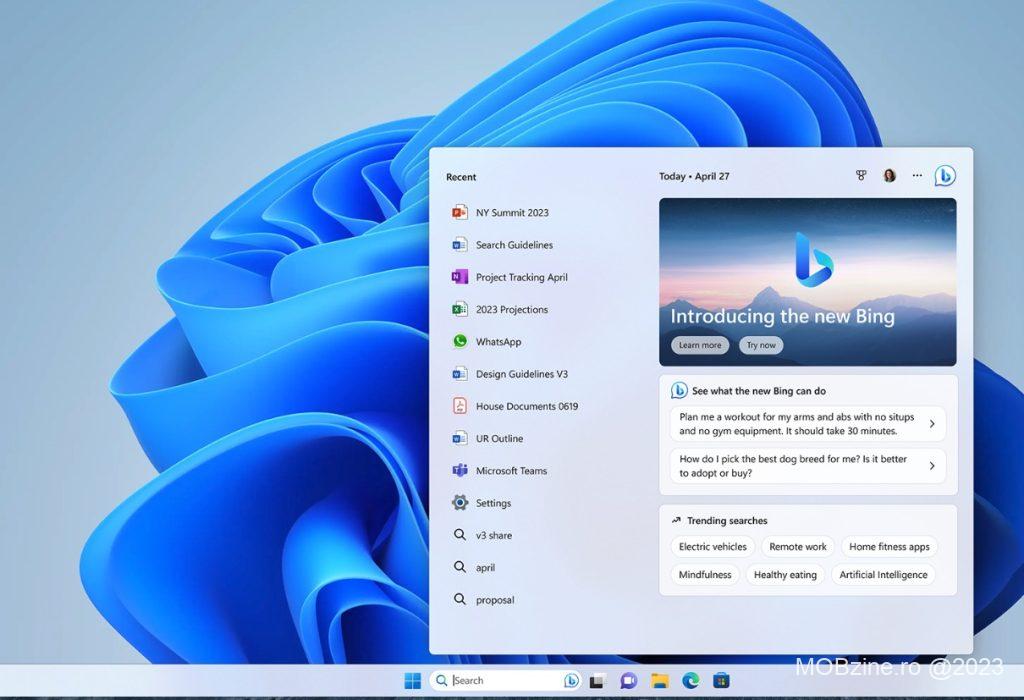Open Task View from the taskbar
Screen dimensions: 1024x700
coord(598,681)
